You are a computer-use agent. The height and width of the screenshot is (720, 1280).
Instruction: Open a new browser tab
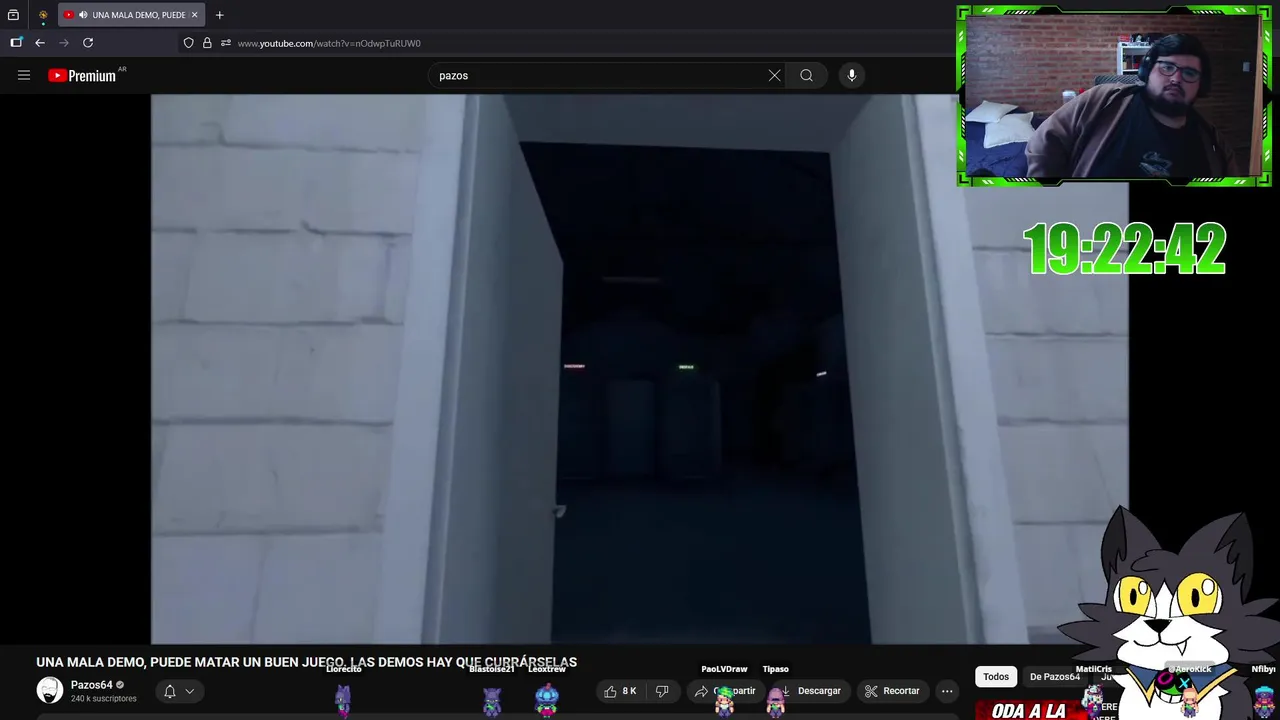point(219,15)
